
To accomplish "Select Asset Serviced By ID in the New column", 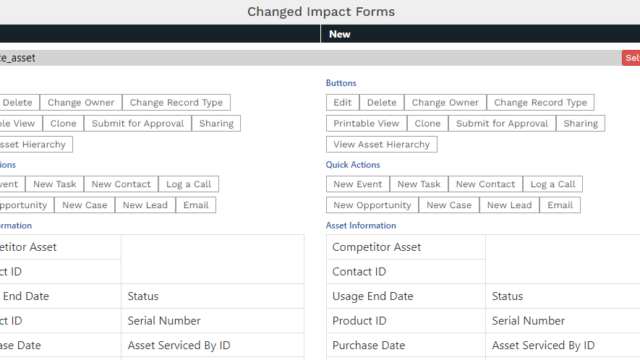I will point(563,345).
